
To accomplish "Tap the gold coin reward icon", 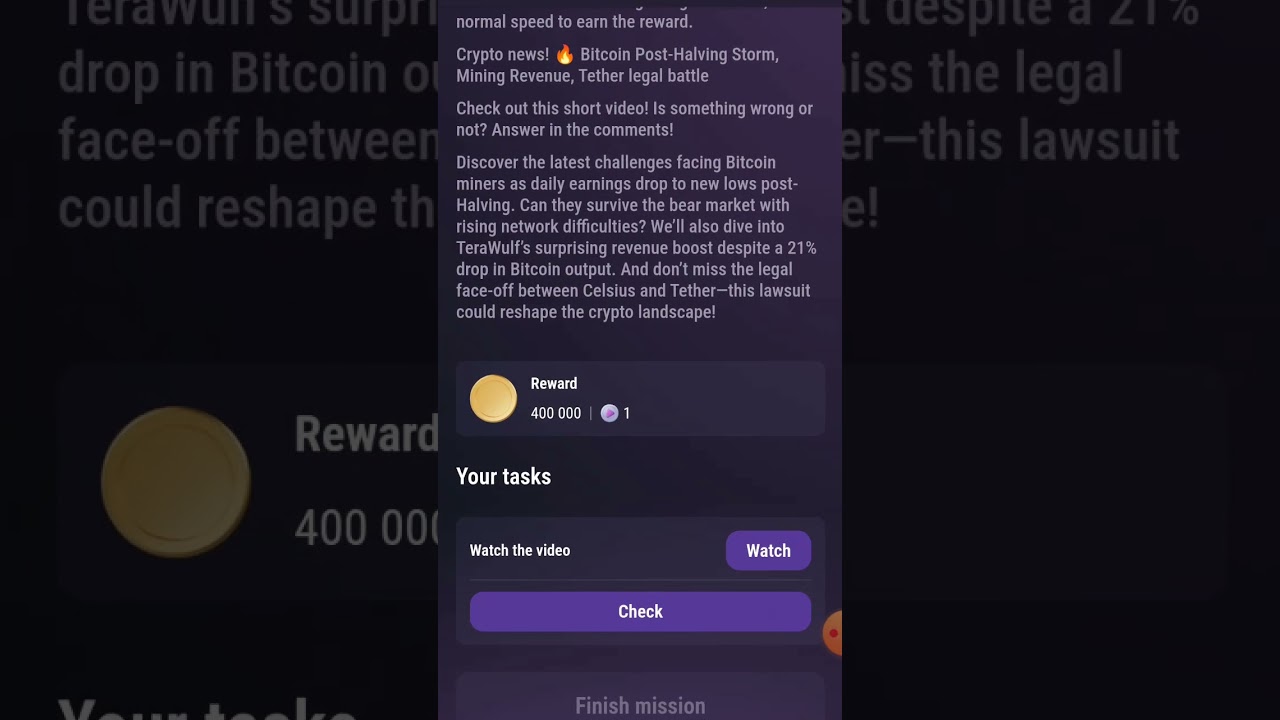I will (493, 399).
